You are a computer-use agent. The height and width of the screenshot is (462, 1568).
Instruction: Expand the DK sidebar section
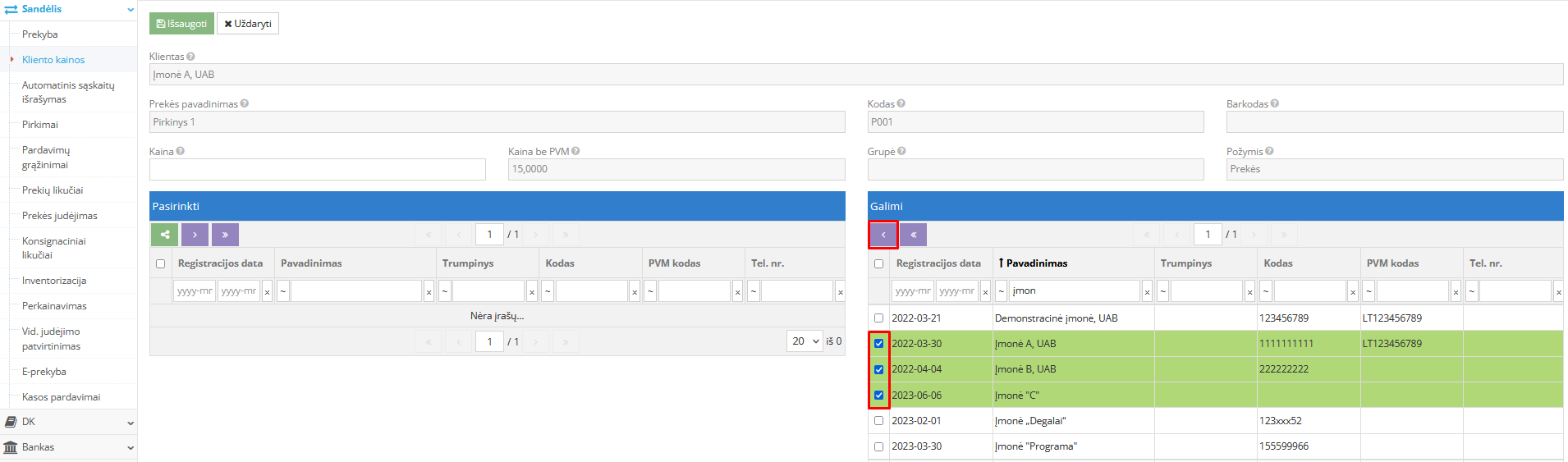click(68, 422)
